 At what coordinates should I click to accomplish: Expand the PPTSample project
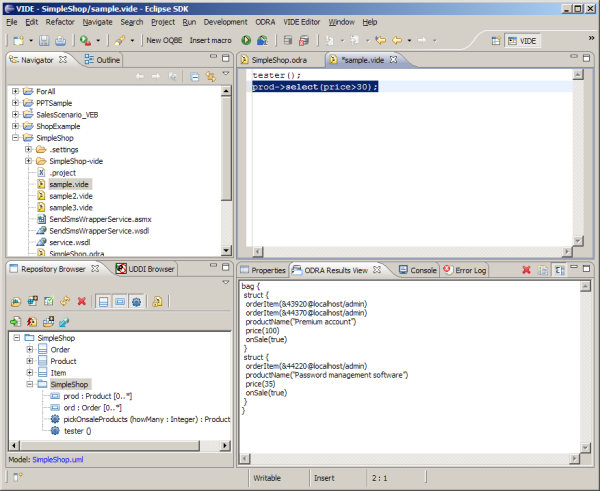tap(15, 103)
